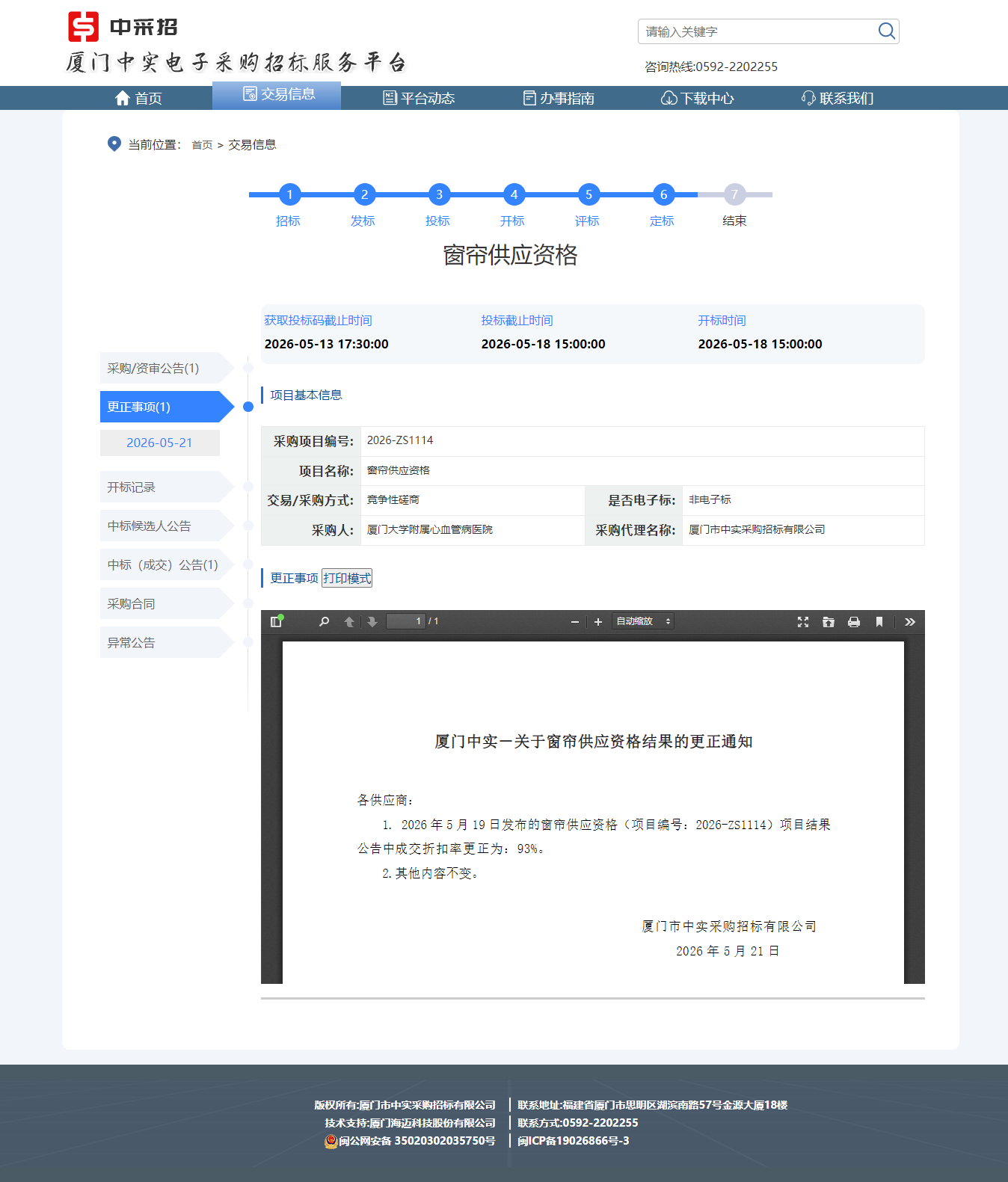Click the PDF bookmark current view icon

coord(879,621)
